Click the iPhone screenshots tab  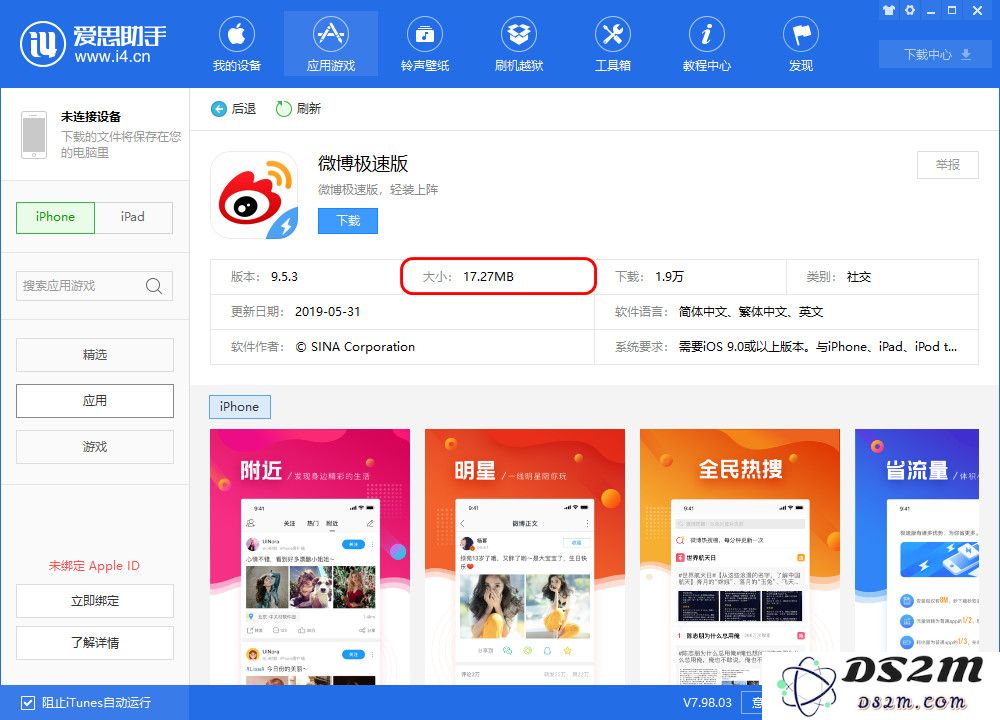coord(240,407)
